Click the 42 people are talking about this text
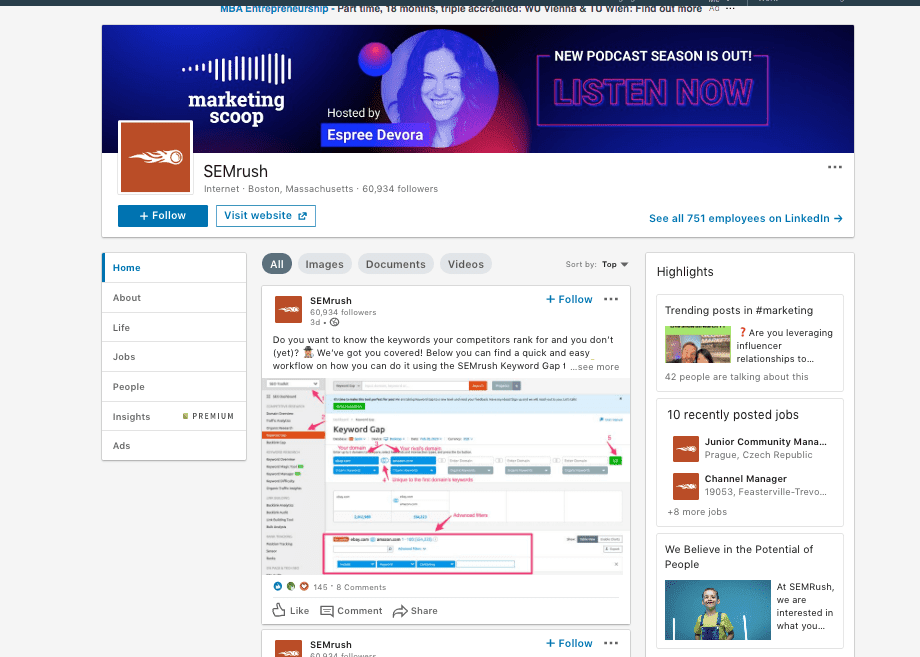The width and height of the screenshot is (920, 657). [x=736, y=377]
